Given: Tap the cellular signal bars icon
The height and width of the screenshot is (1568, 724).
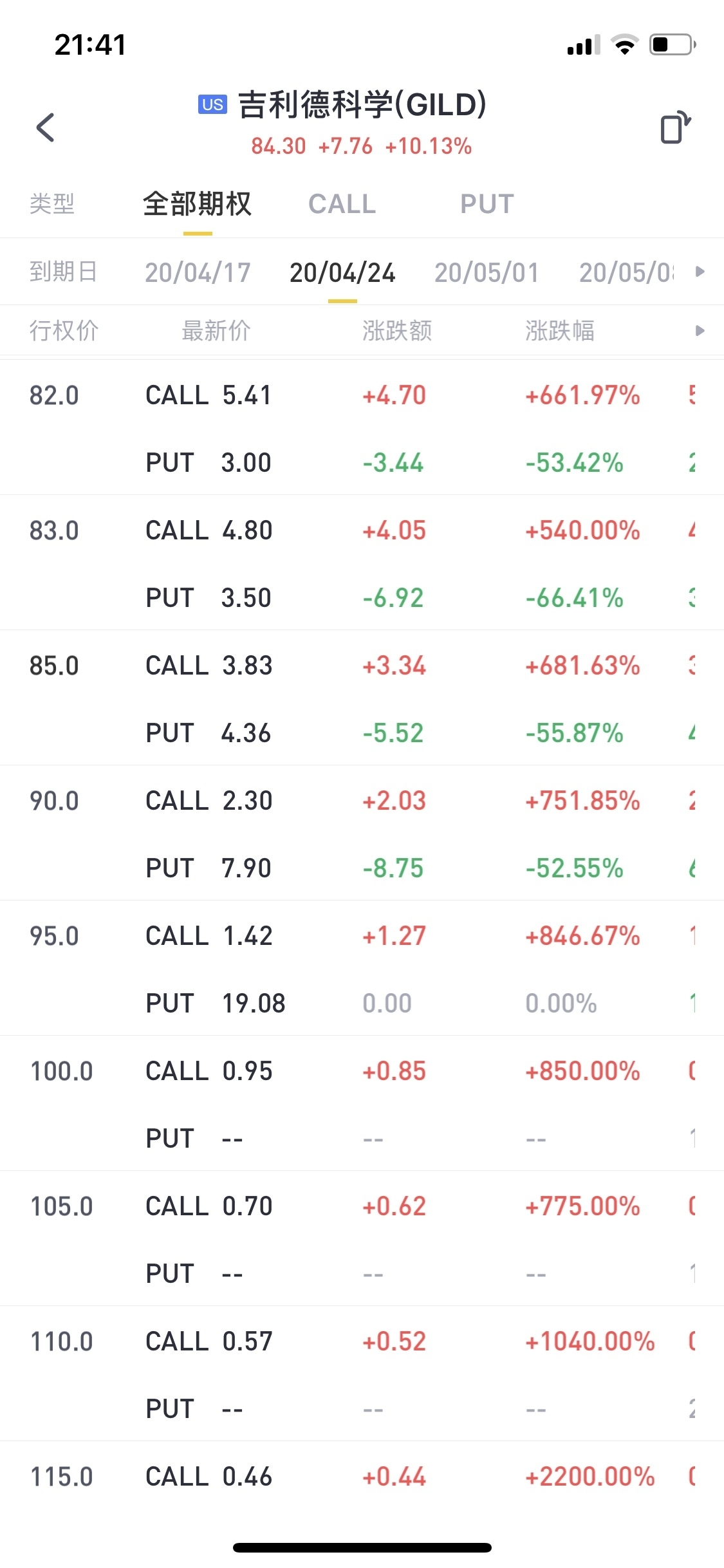Looking at the screenshot, I should pos(583,45).
